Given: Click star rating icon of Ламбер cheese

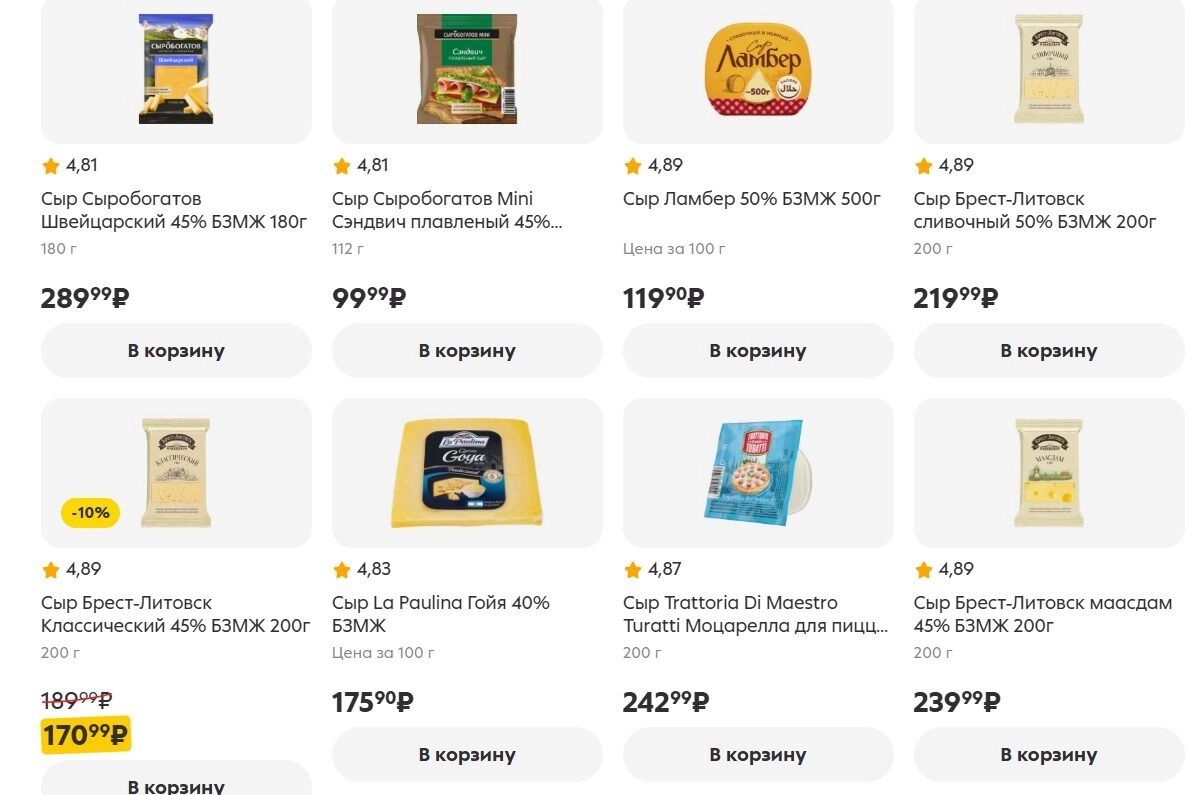Looking at the screenshot, I should point(632,166).
